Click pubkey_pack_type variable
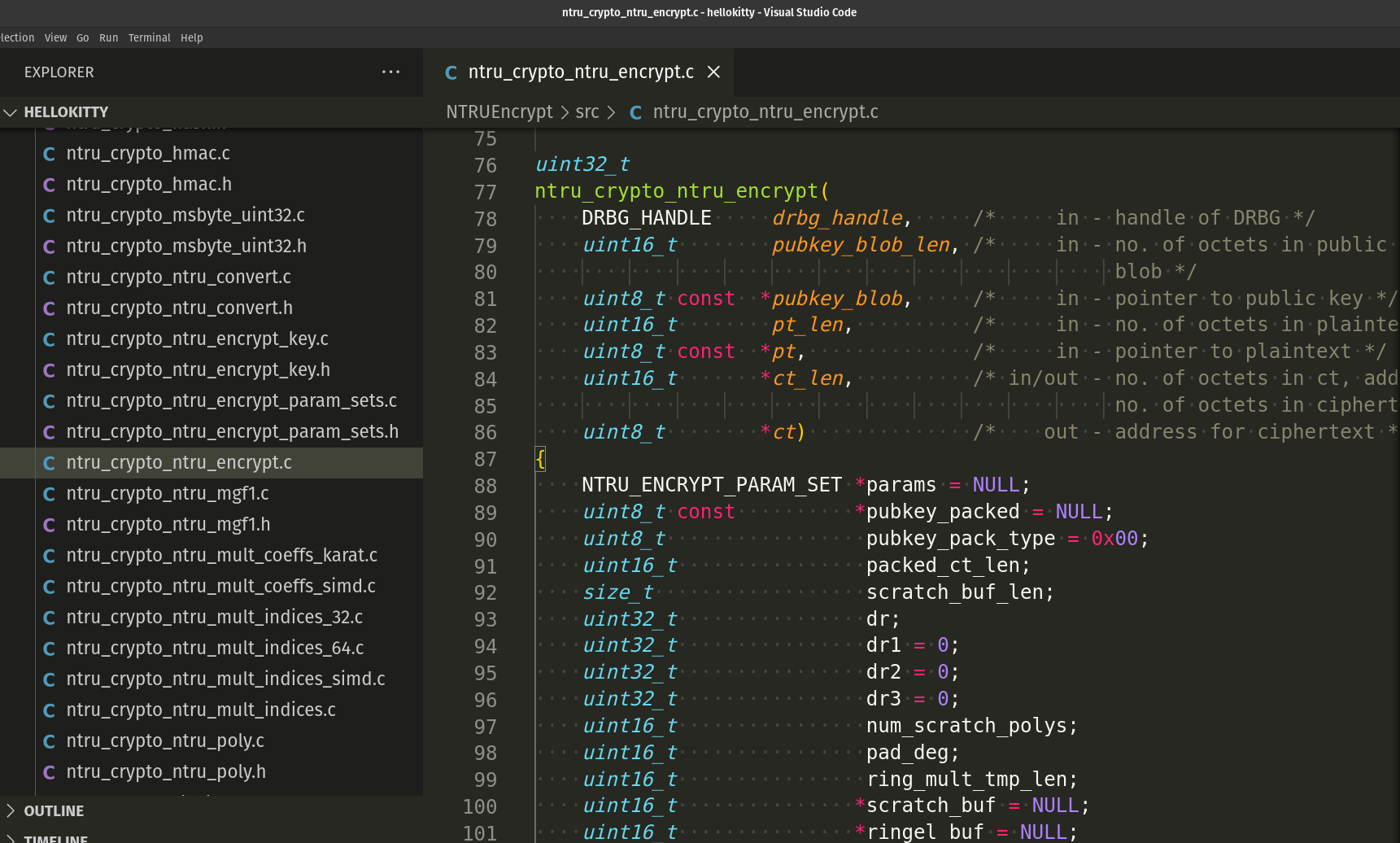Viewport: 1400px width, 843px height. [961, 539]
